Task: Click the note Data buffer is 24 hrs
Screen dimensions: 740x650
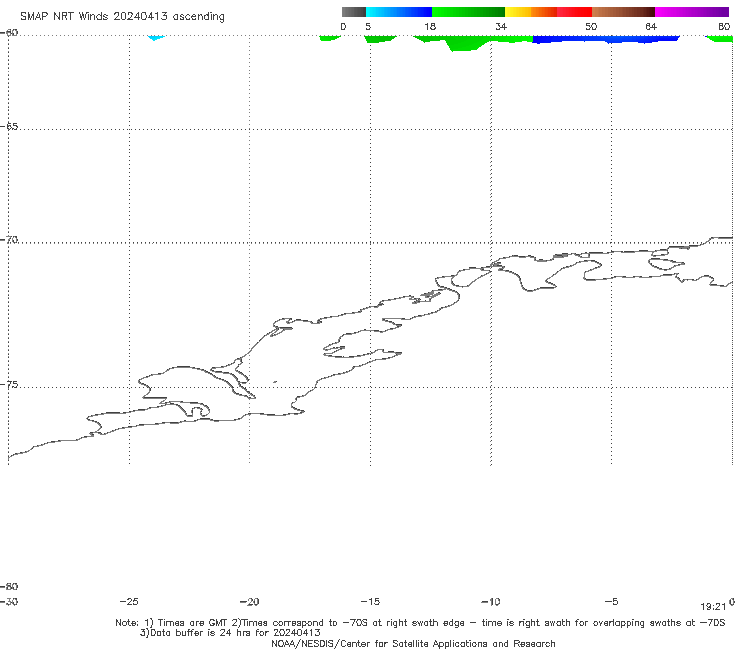Action: [230, 633]
